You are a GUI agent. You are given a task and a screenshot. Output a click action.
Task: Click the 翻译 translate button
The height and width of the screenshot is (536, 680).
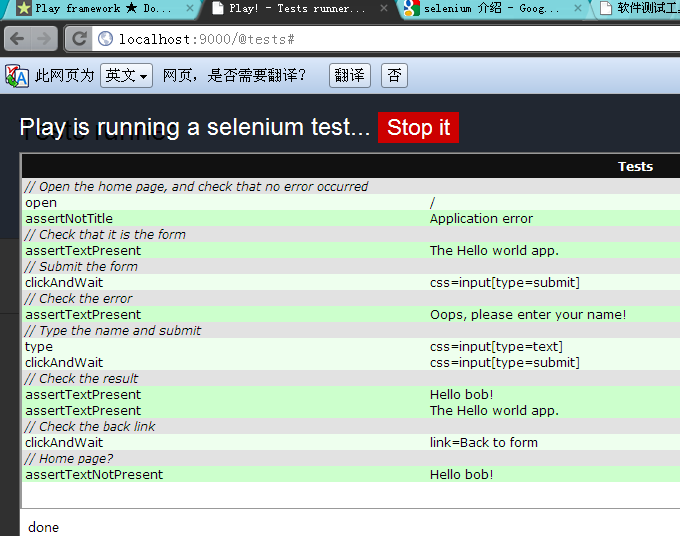350,75
